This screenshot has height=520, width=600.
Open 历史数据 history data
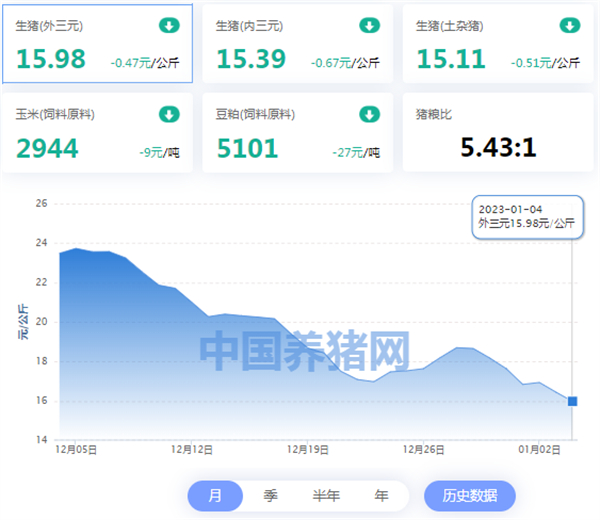pyautogui.click(x=470, y=496)
